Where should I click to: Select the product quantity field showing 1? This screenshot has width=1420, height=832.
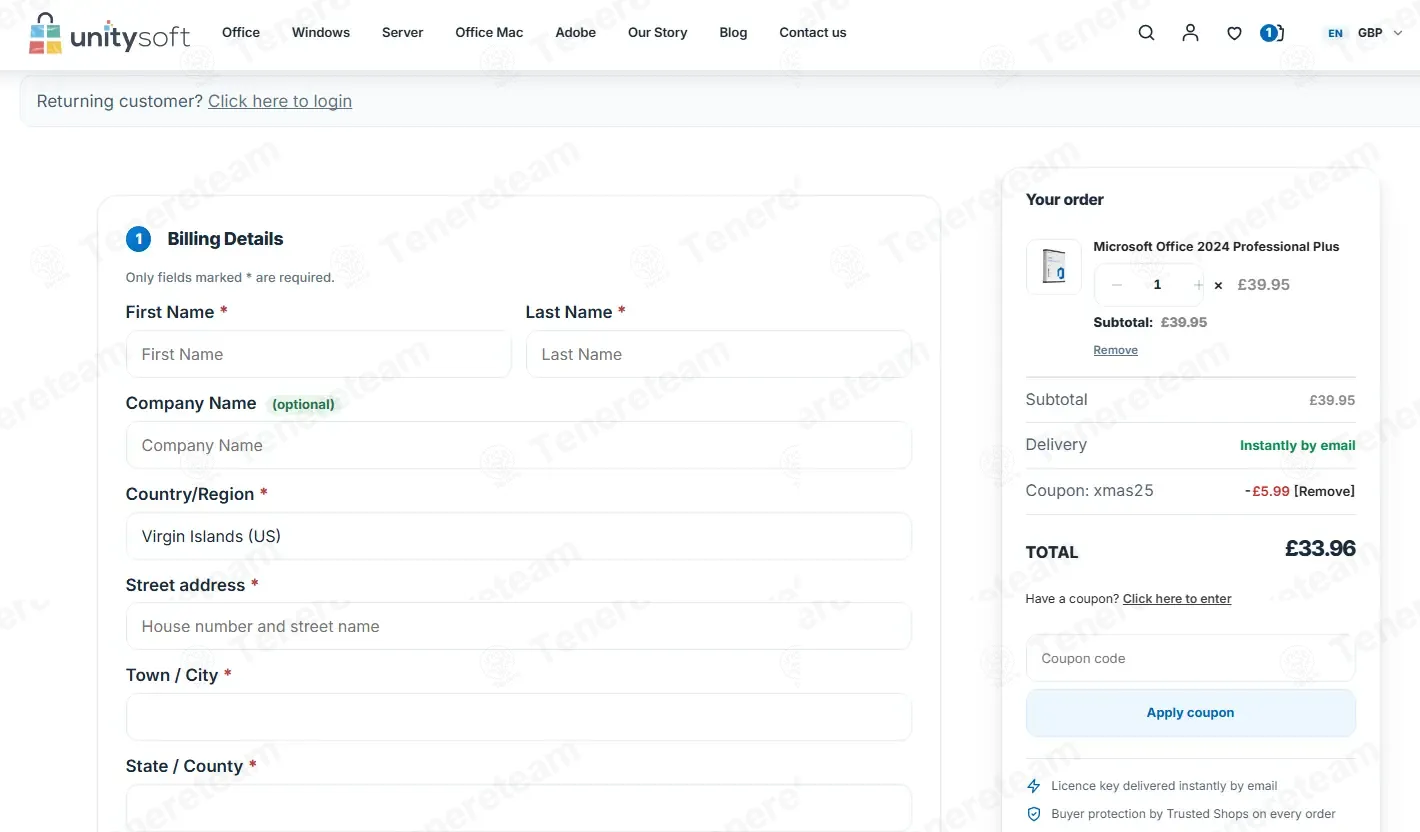coord(1157,285)
